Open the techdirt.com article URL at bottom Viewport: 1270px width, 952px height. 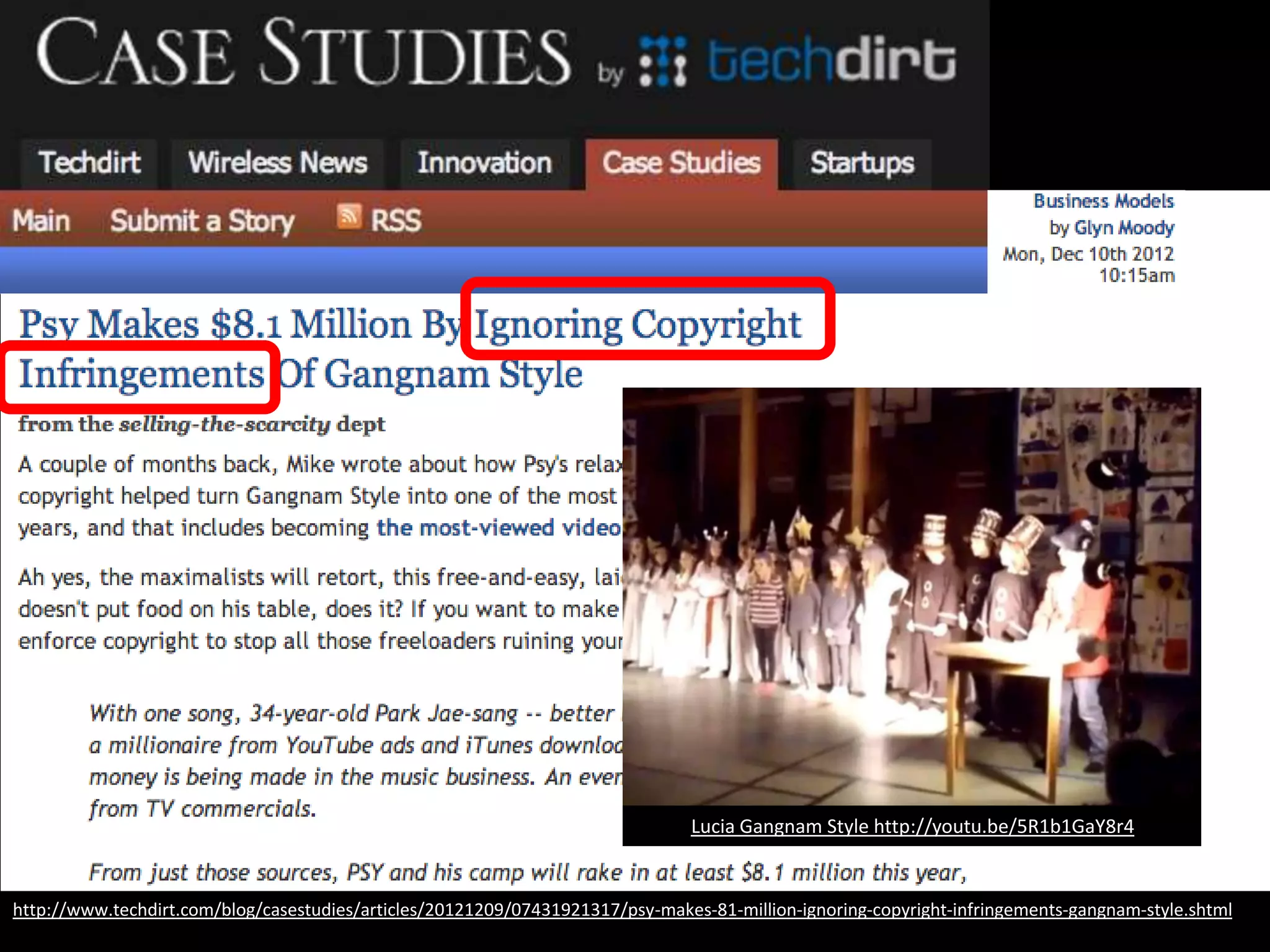click(622, 909)
